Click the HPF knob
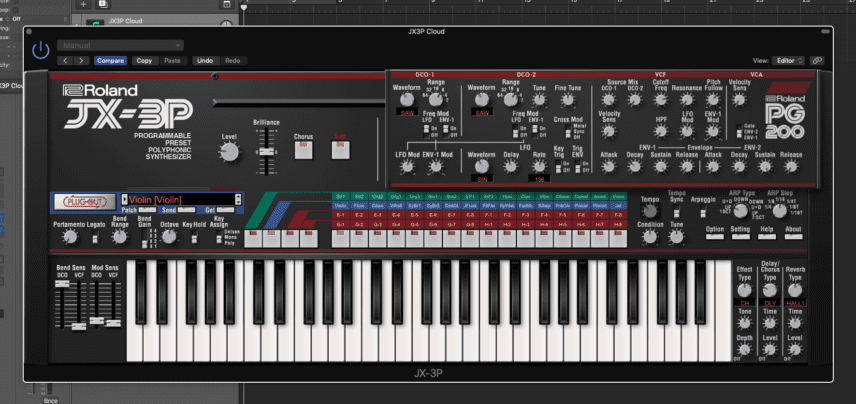 tap(661, 131)
